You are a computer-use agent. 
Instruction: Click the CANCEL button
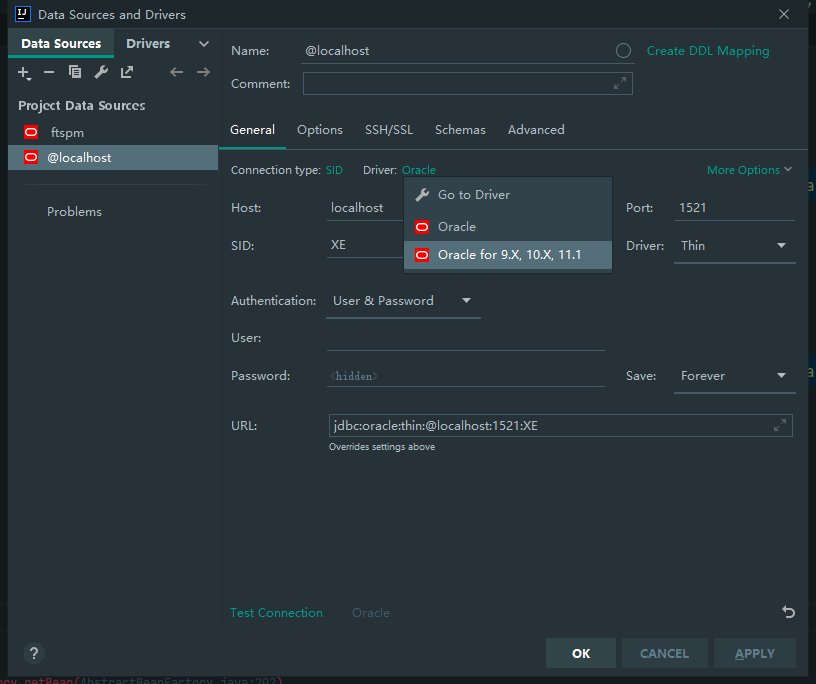pos(665,653)
